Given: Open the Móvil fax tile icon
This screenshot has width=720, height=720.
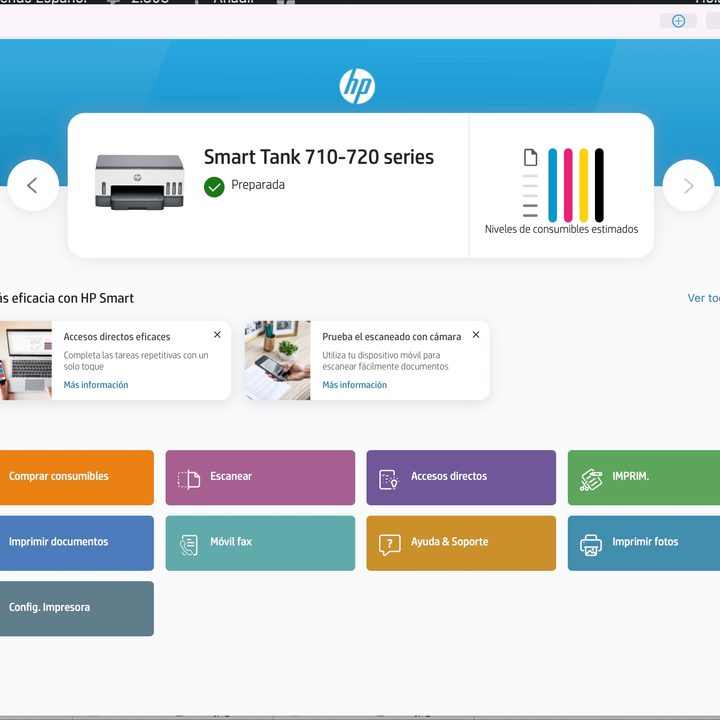Looking at the screenshot, I should 189,543.
